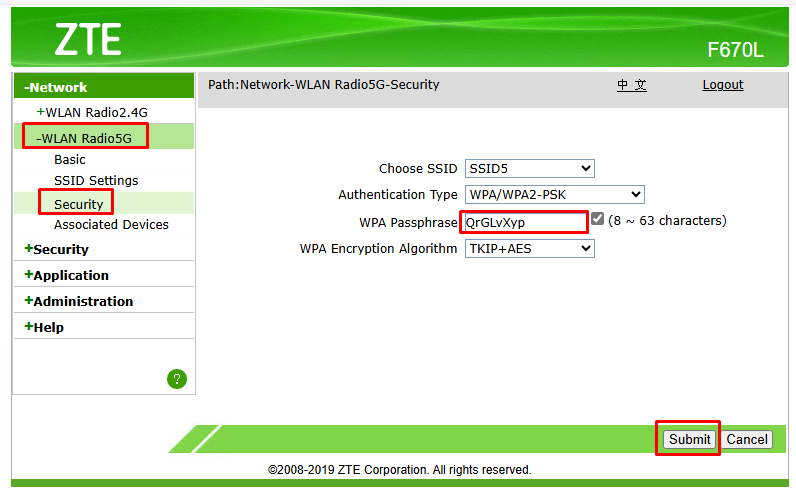Image resolution: width=796 pixels, height=490 pixels.
Task: Expand the Help section
Action: [44, 327]
